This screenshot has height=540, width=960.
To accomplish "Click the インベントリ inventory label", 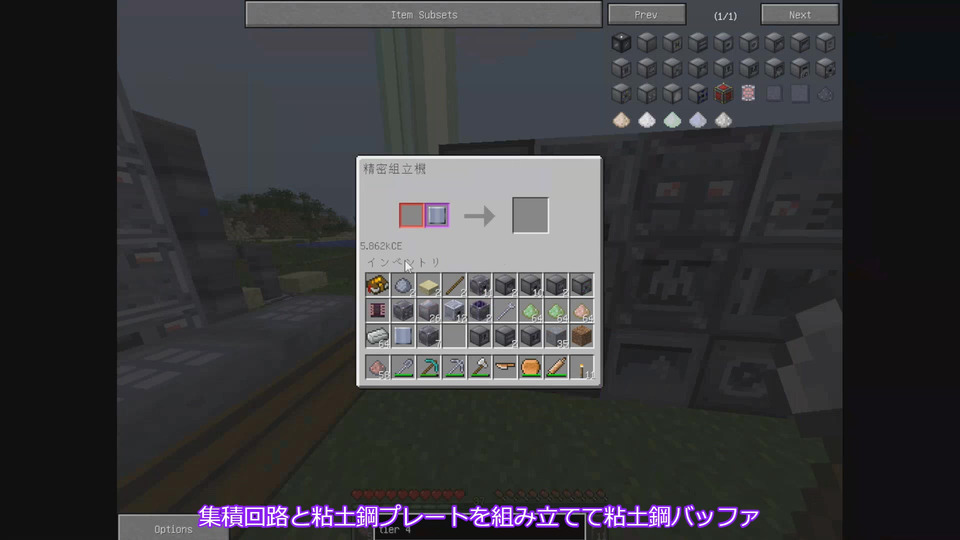I will (x=403, y=262).
